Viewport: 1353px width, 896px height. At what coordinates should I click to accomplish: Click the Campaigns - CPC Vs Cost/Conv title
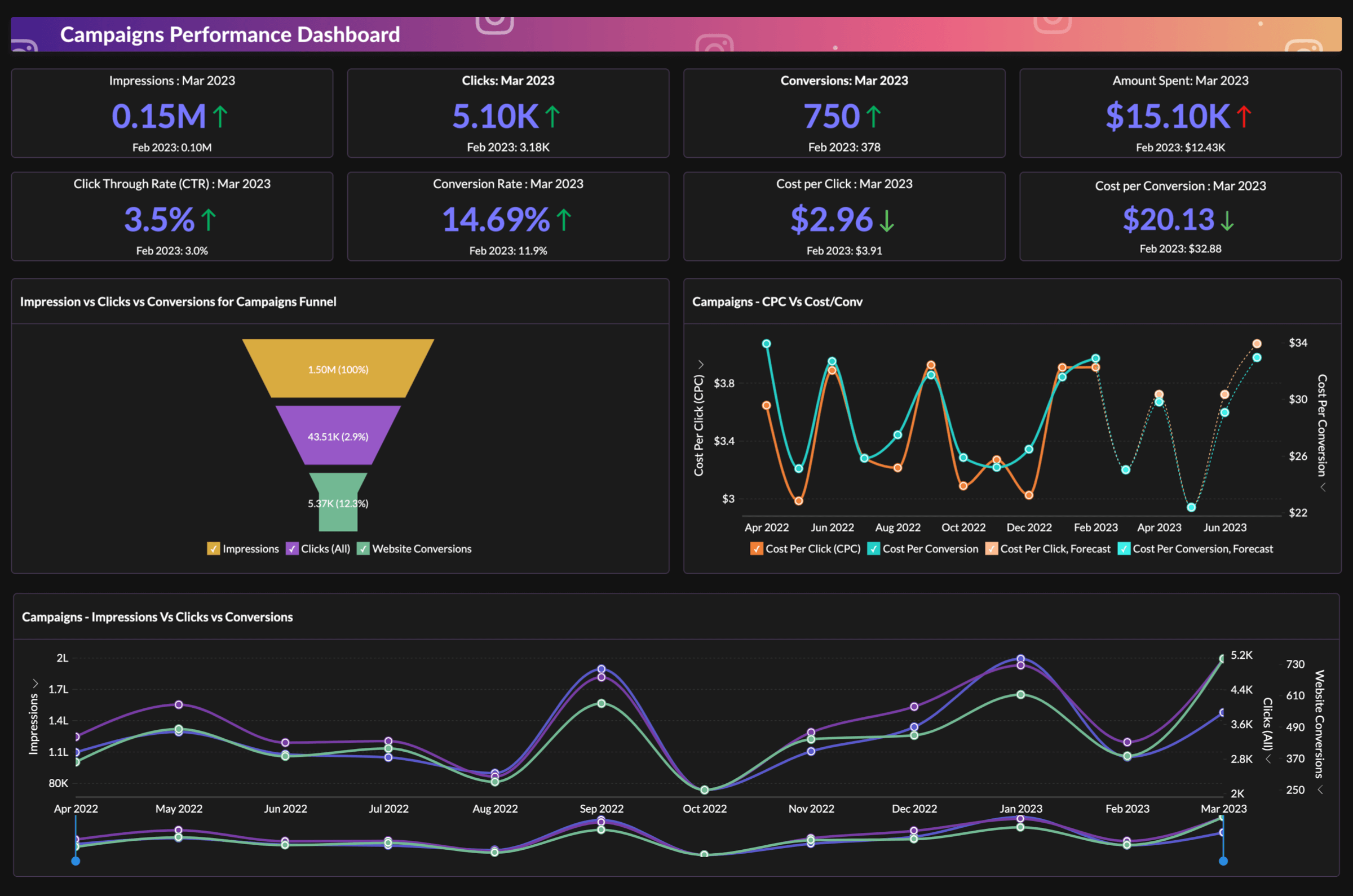(x=777, y=301)
